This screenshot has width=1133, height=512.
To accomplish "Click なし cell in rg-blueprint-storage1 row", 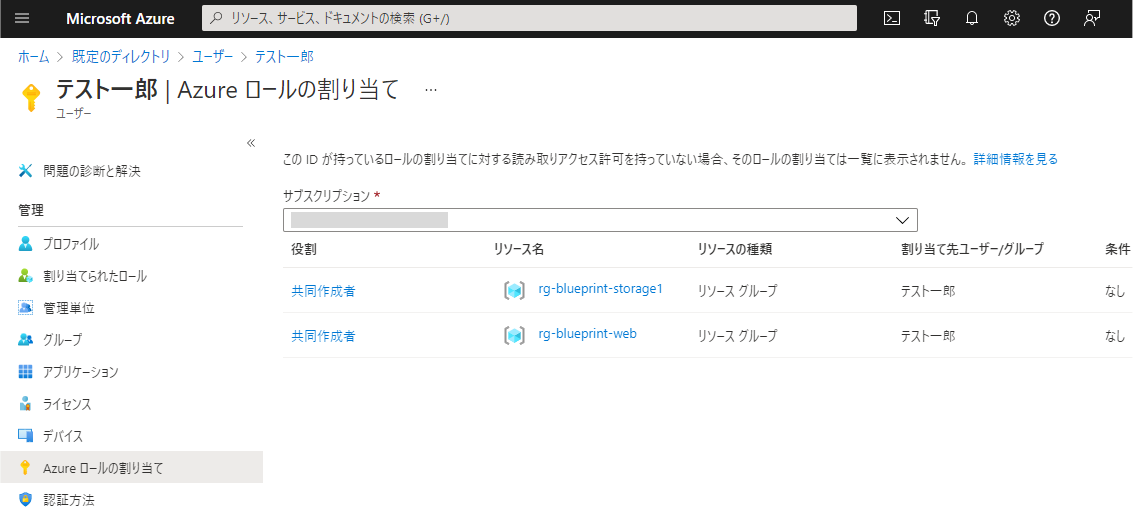I will tap(1115, 291).
